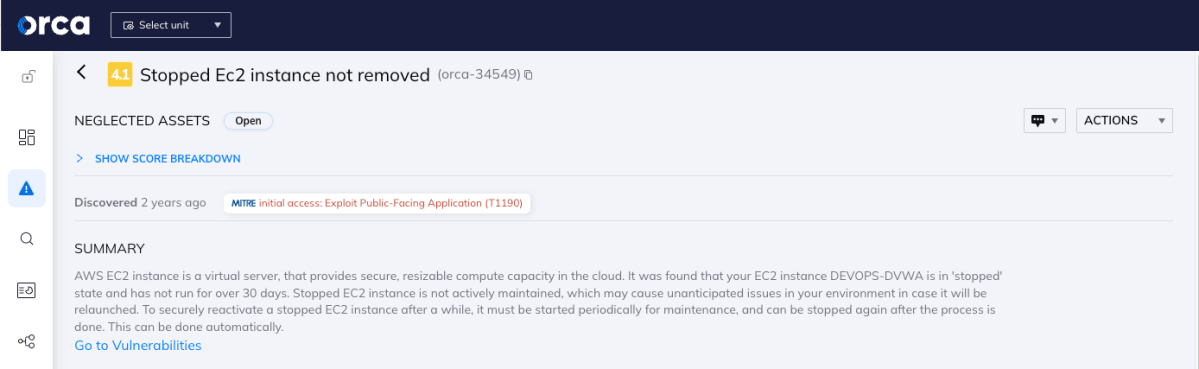Viewport: 1199px width, 369px height.
Task: Open the comment bubble dropdown
Action: 1045,121
